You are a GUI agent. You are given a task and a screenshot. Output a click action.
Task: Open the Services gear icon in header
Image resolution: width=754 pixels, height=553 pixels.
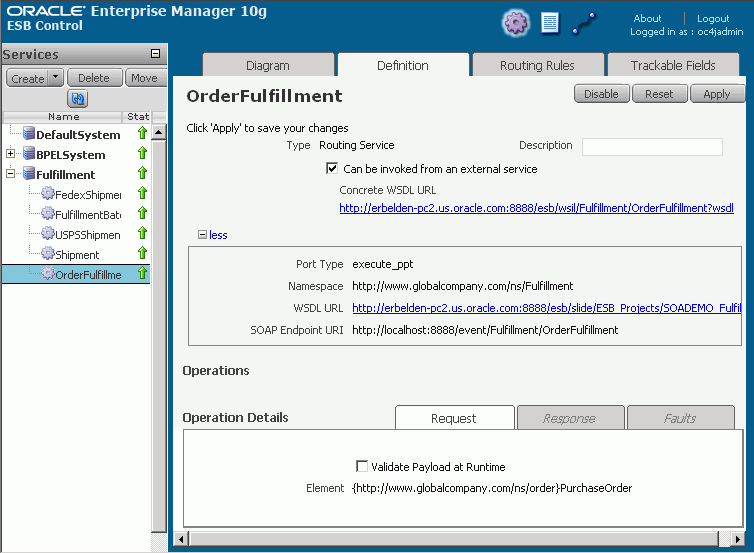tap(515, 23)
